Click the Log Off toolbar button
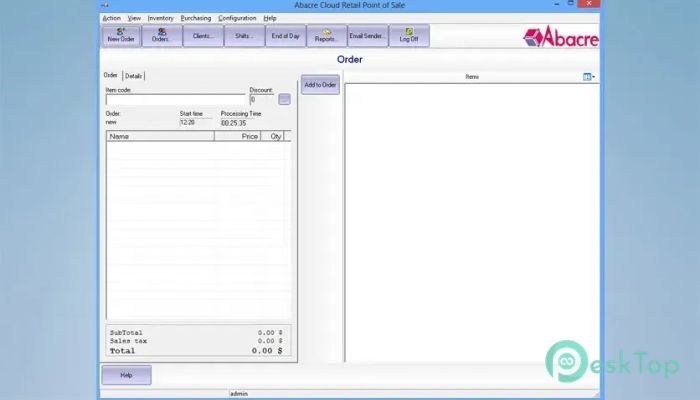Viewport: 700px width, 400px height. coord(409,36)
